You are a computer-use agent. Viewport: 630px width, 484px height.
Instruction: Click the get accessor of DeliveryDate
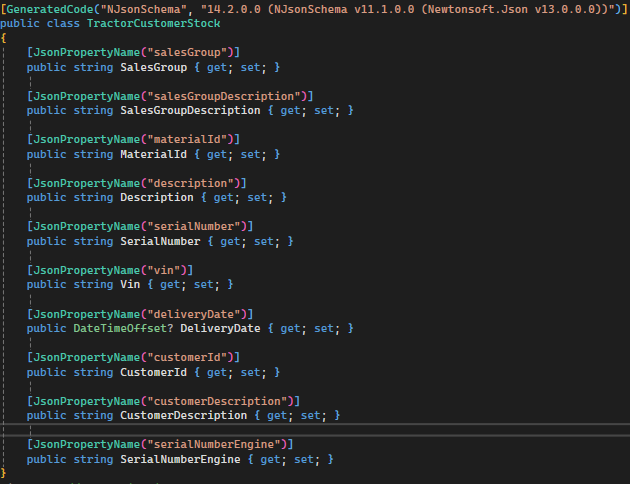tap(290, 329)
